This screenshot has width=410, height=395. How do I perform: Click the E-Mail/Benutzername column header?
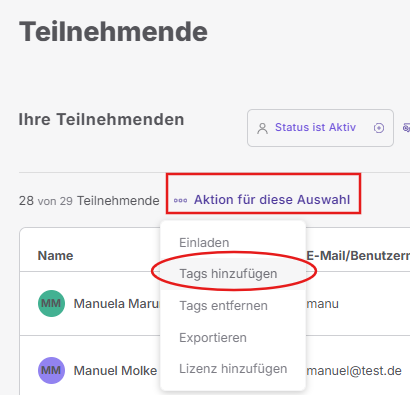pos(358,256)
